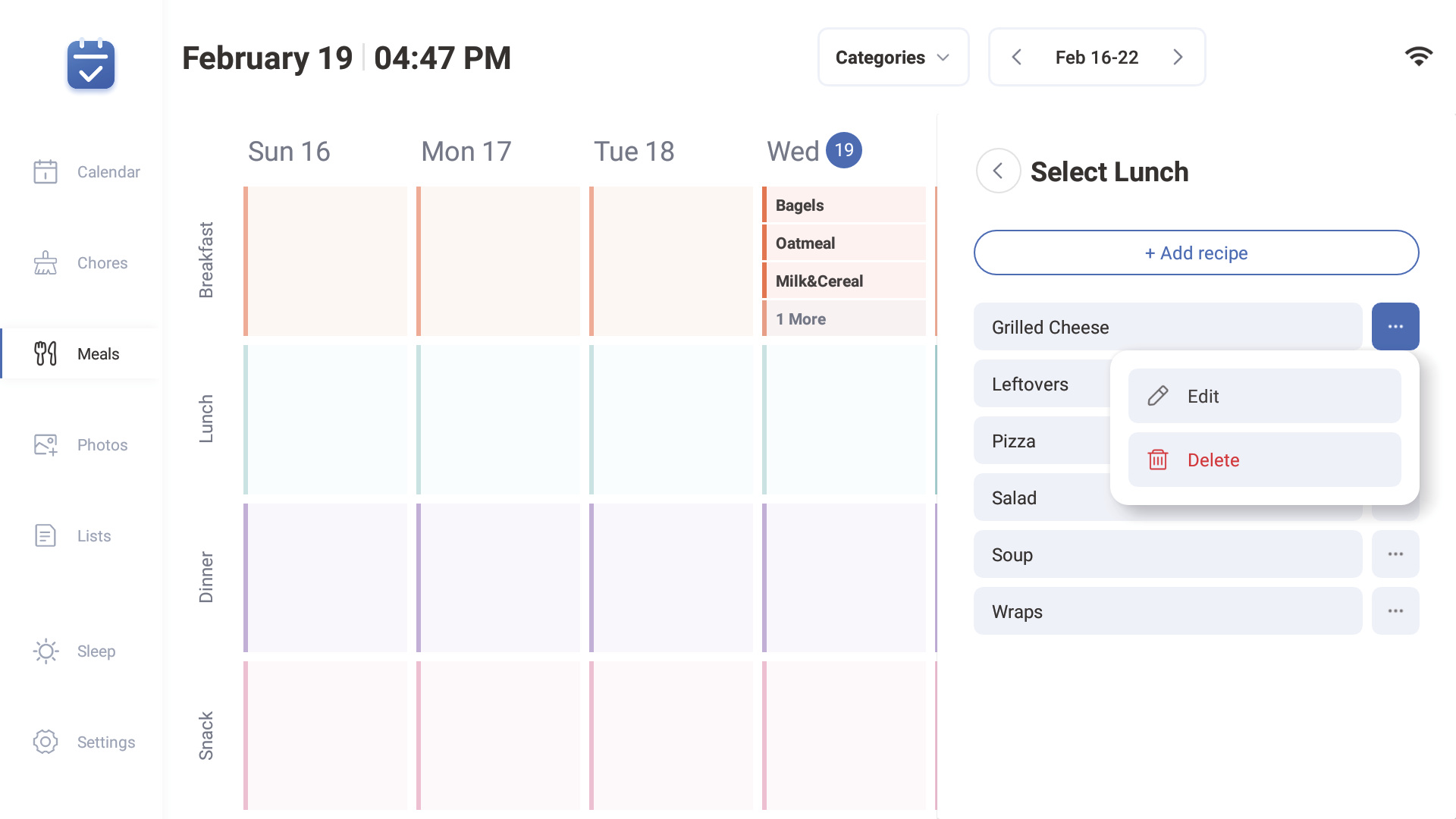Viewport: 1456px width, 819px height.
Task: Go to the previous week
Action: 1017,58
